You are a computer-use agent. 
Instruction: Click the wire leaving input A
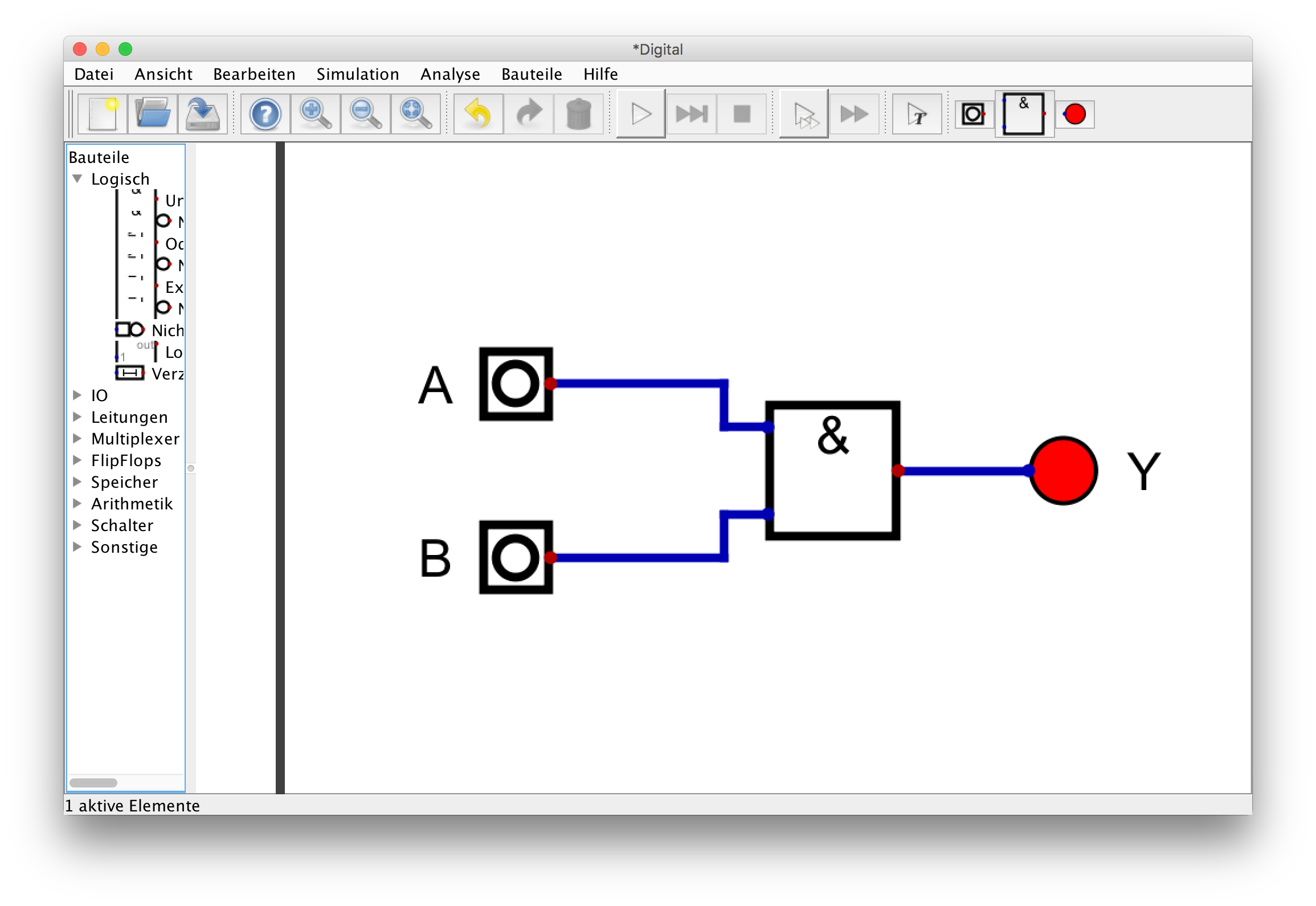click(x=638, y=383)
